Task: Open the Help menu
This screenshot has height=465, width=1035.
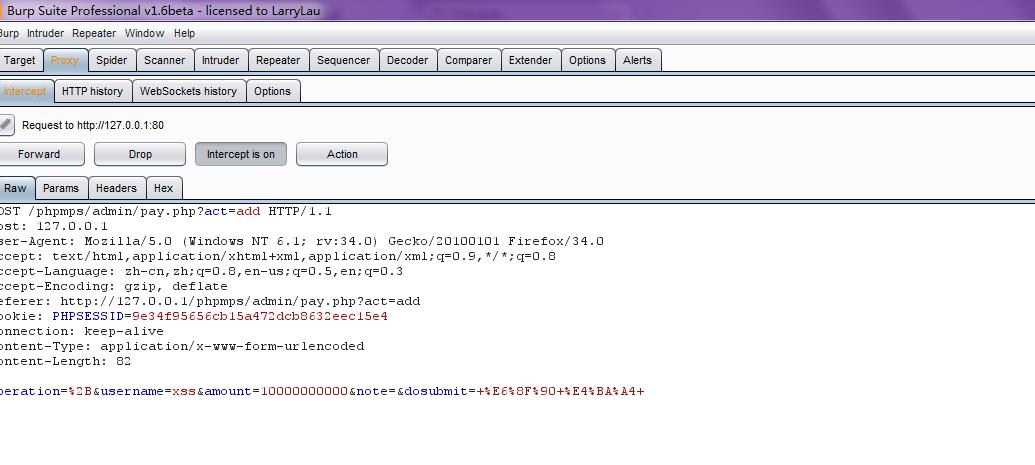Action: tap(185, 33)
